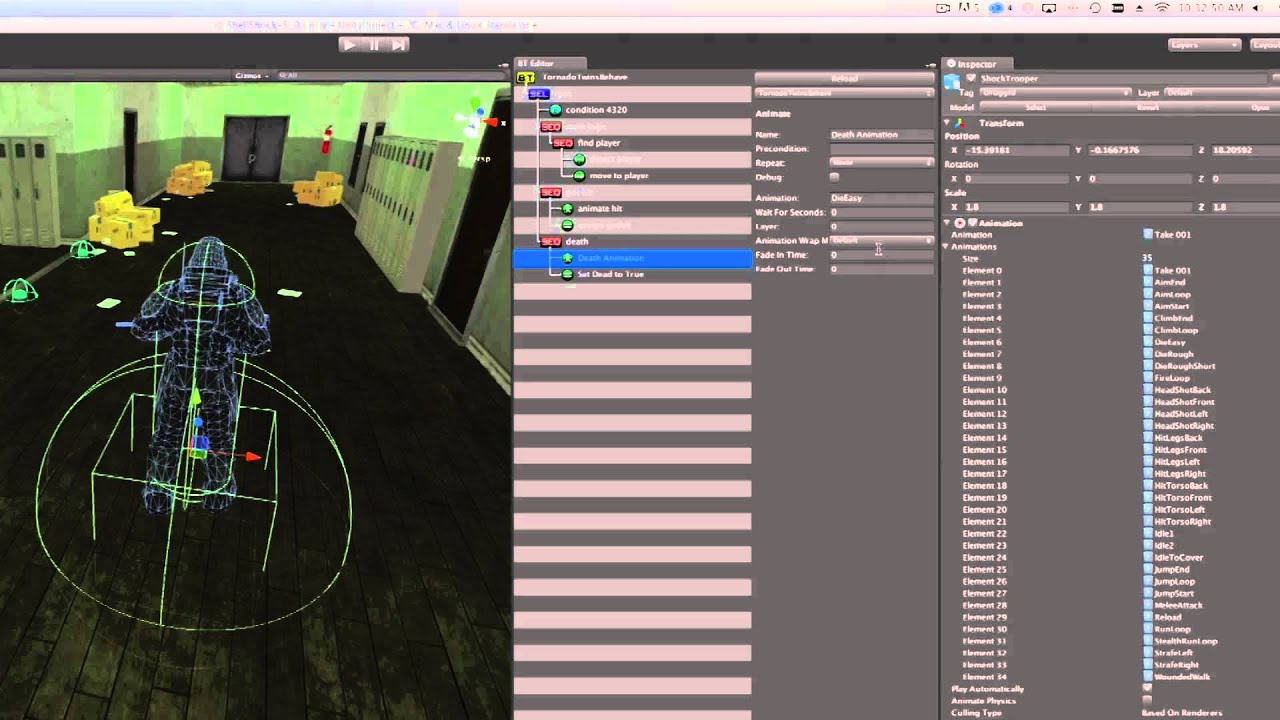Click the Reload button in BT Editor
1280x720 pixels.
(844, 78)
